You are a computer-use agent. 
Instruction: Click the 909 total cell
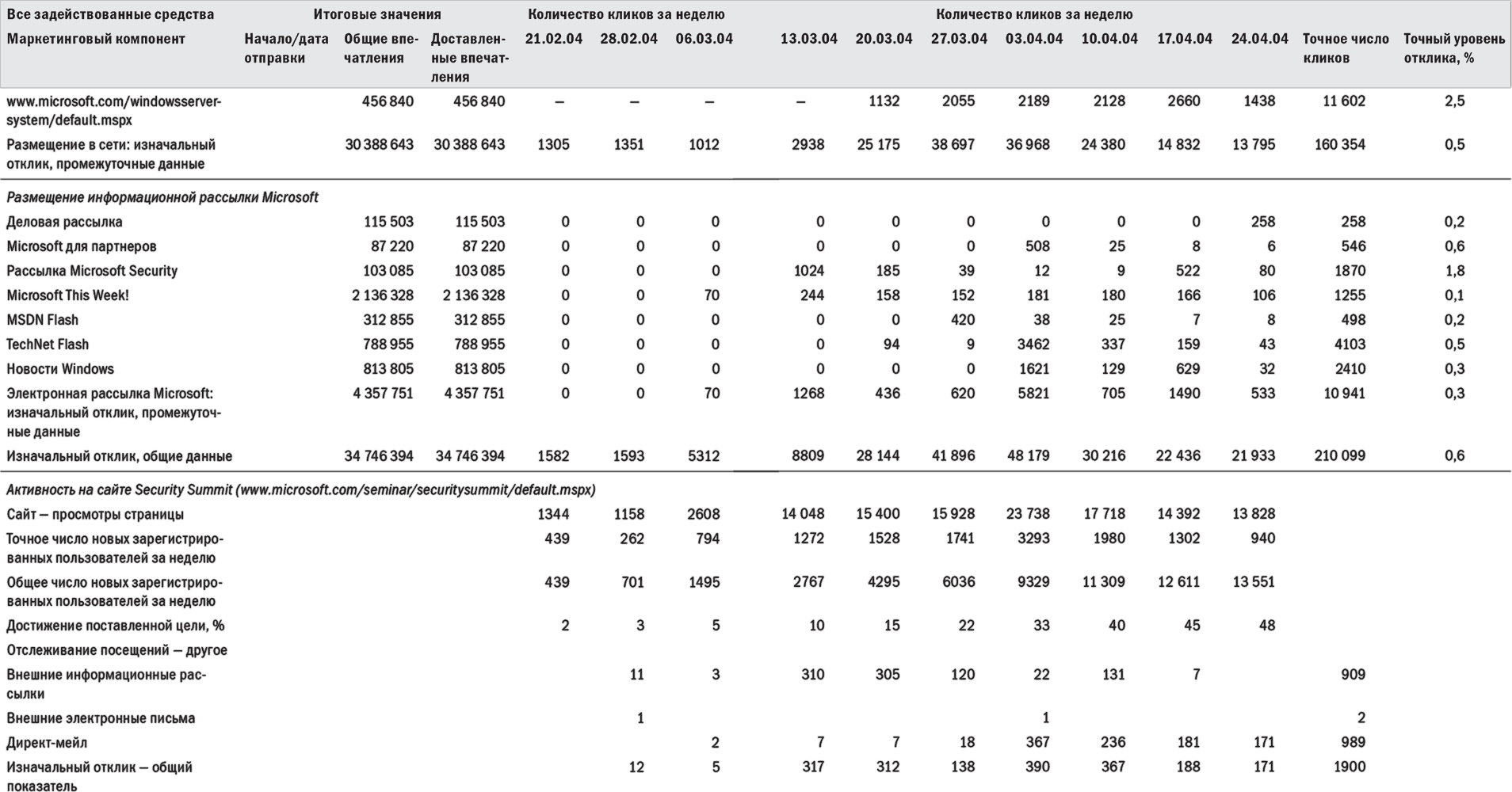click(1354, 675)
